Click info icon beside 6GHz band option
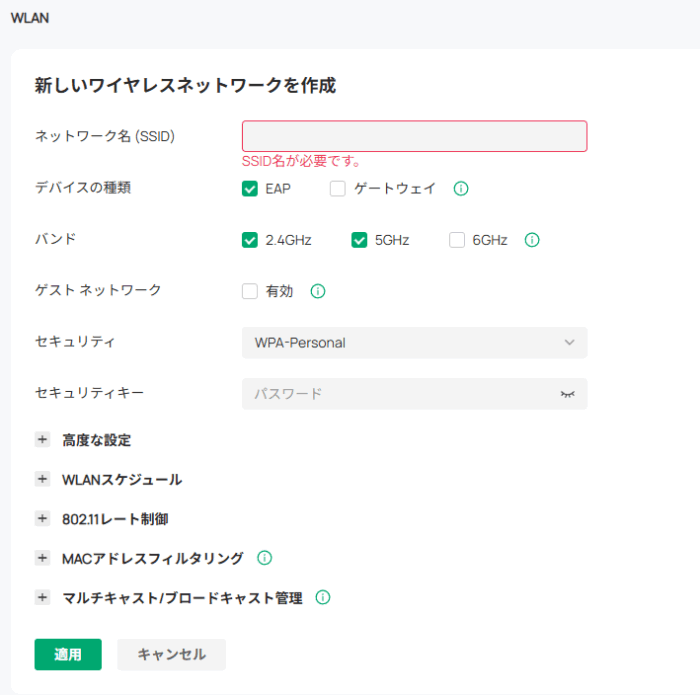The height and width of the screenshot is (695, 700). tap(532, 240)
